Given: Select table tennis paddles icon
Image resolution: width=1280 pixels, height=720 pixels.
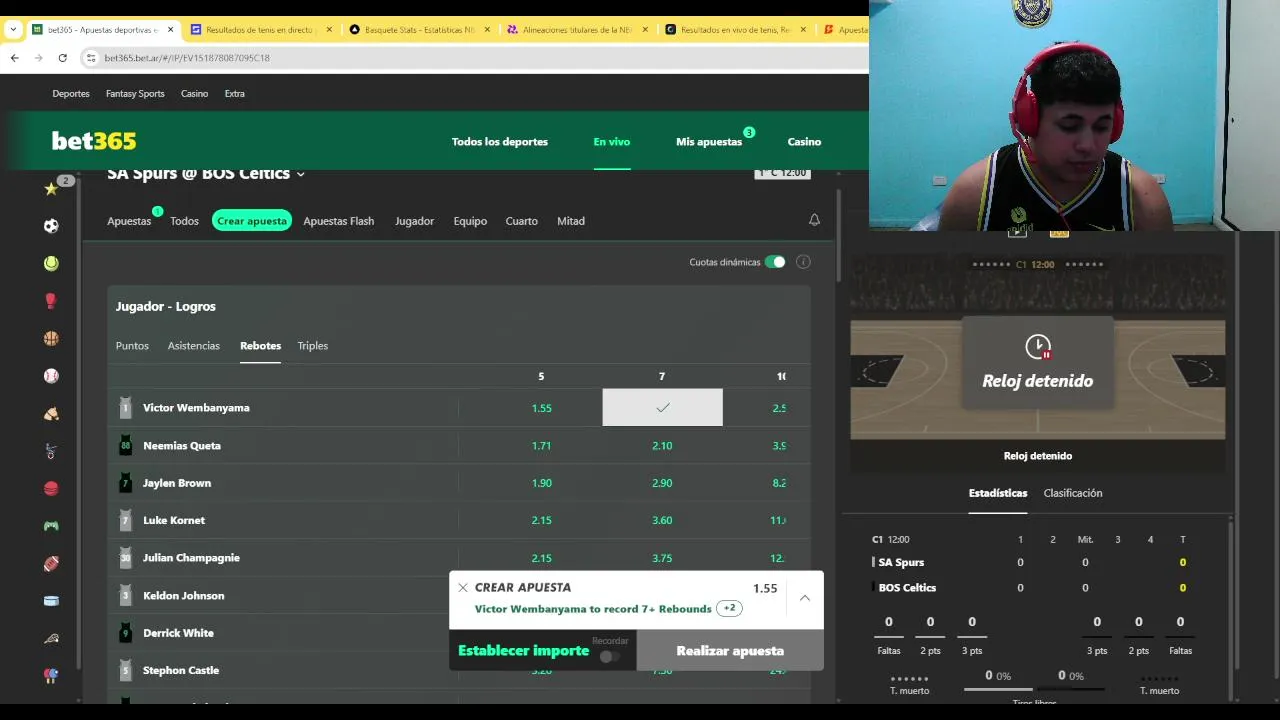Looking at the screenshot, I should (x=51, y=675).
